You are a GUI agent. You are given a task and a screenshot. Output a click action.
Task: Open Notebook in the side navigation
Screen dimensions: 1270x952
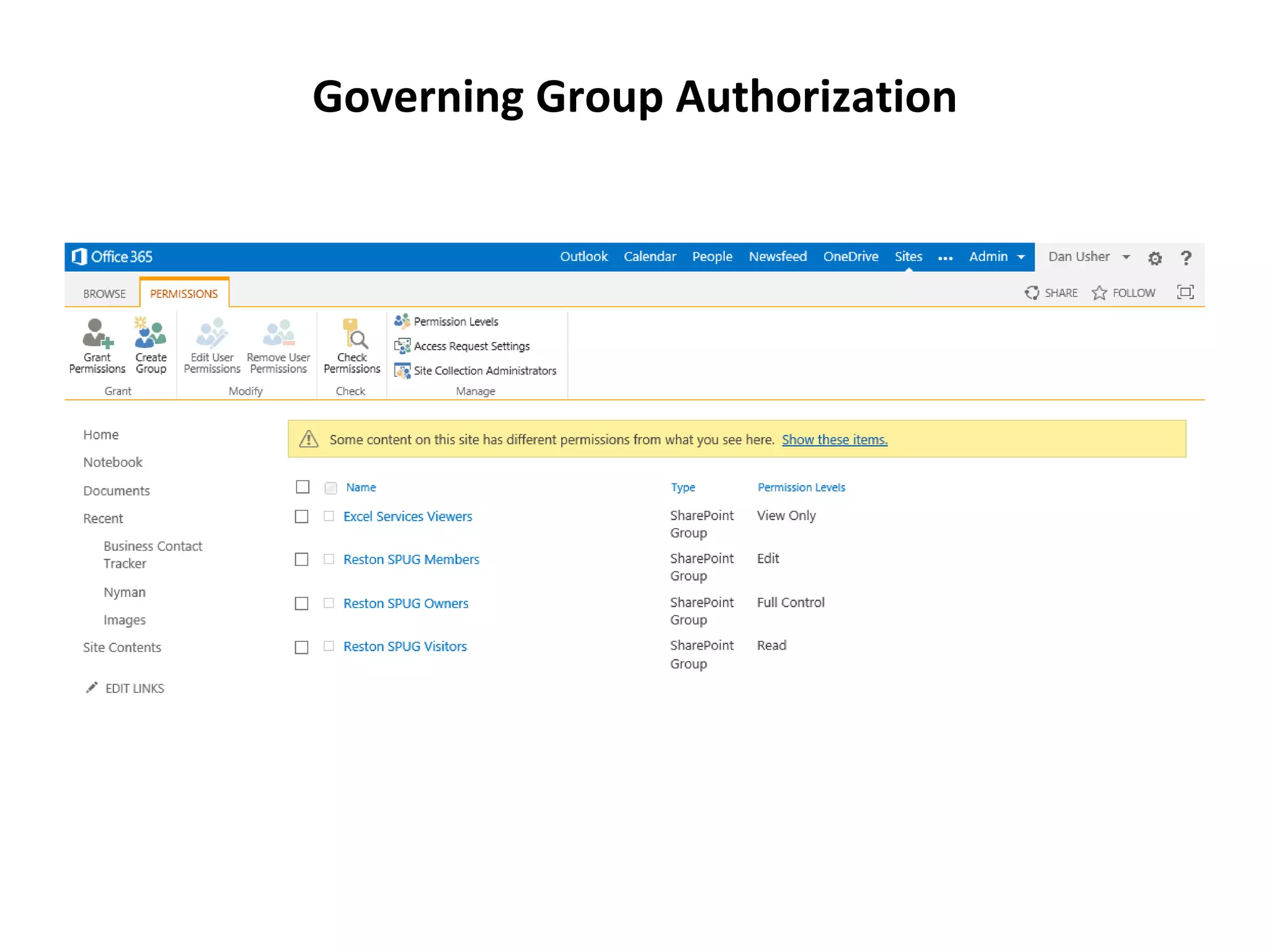click(112, 462)
